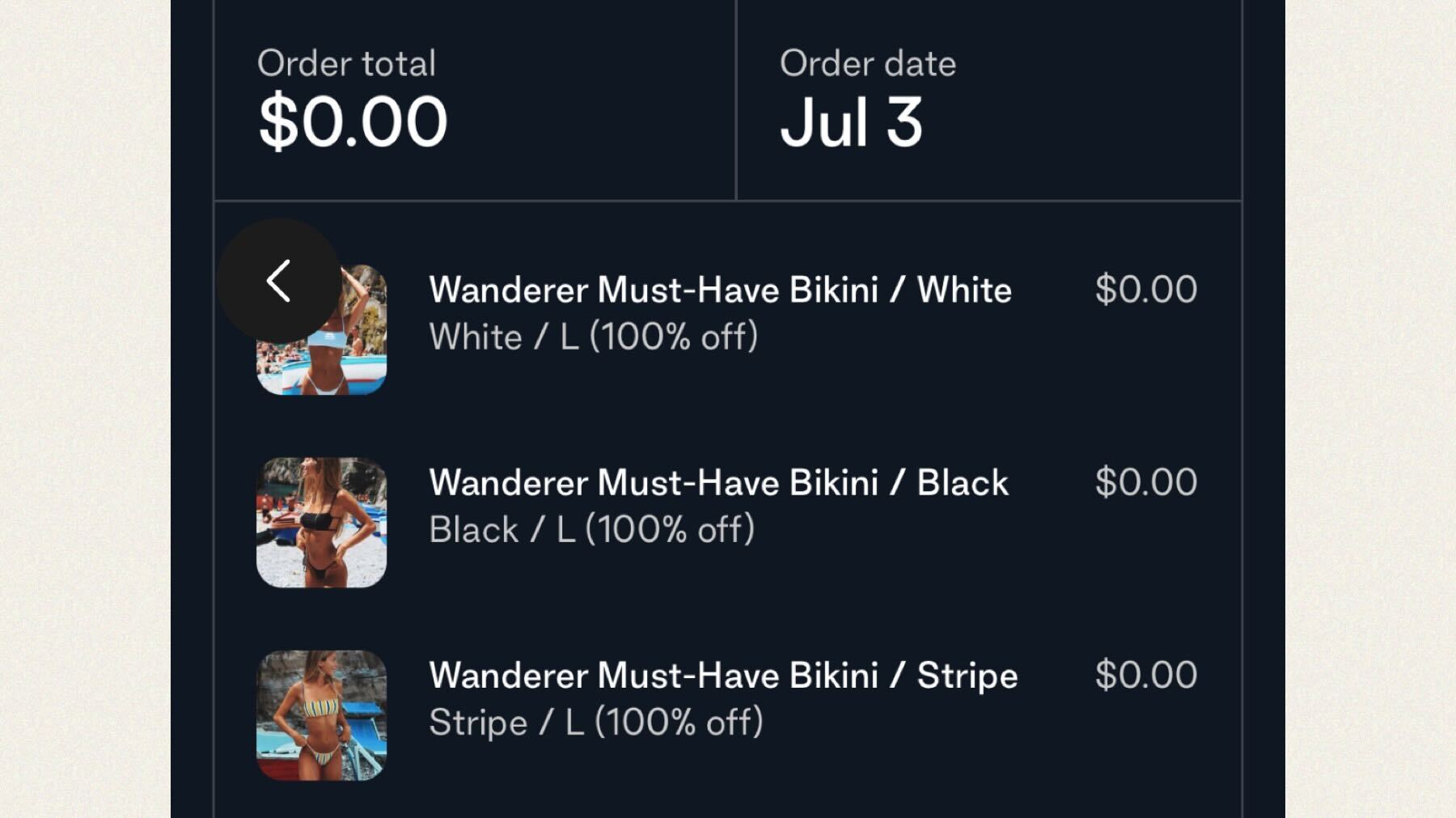The width and height of the screenshot is (1456, 818).
Task: Click the beige background right of the order card
Action: (1370, 405)
